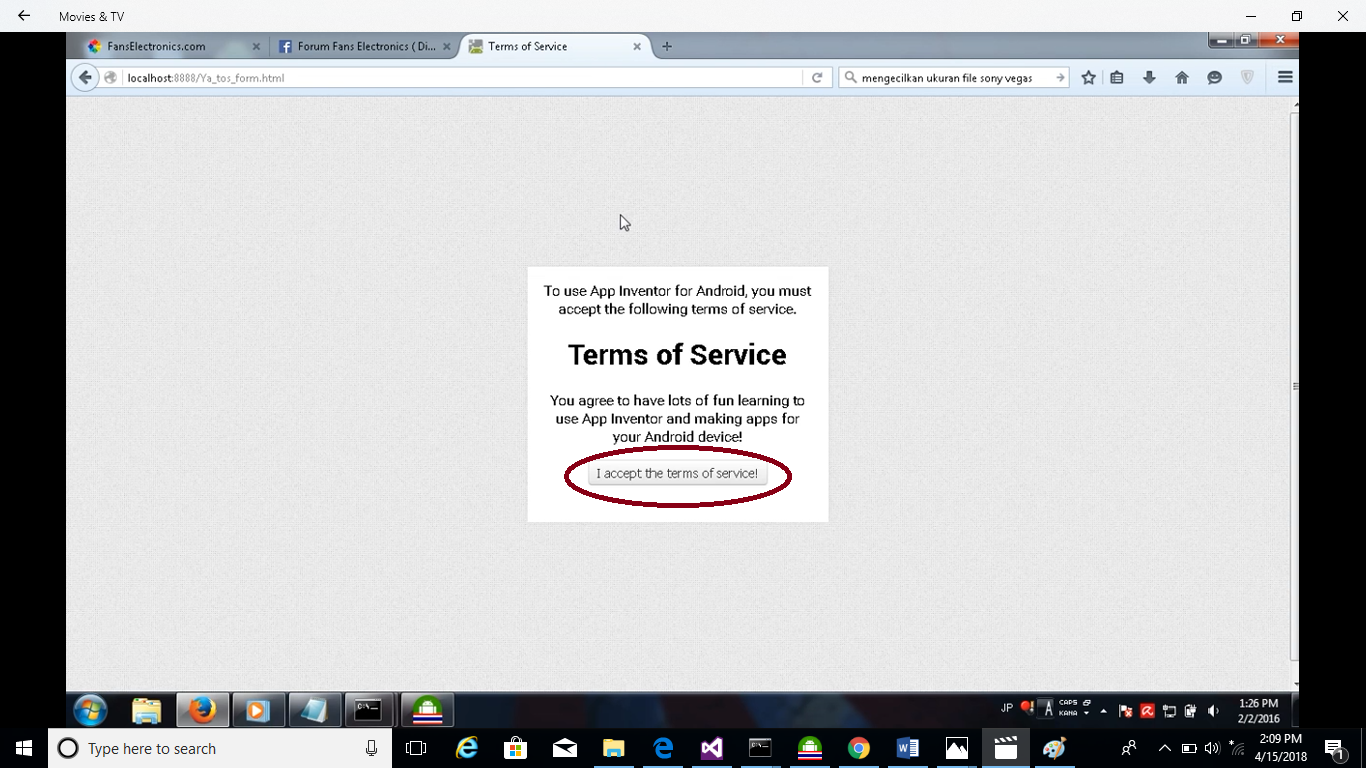The height and width of the screenshot is (768, 1366).
Task: Open a new tab with the plus button
Action: pyautogui.click(x=666, y=46)
